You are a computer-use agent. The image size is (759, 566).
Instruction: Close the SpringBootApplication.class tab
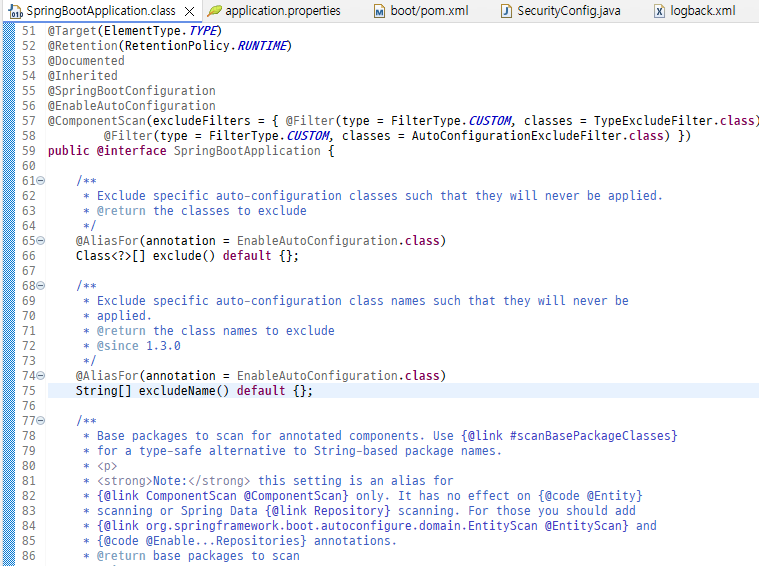(190, 11)
